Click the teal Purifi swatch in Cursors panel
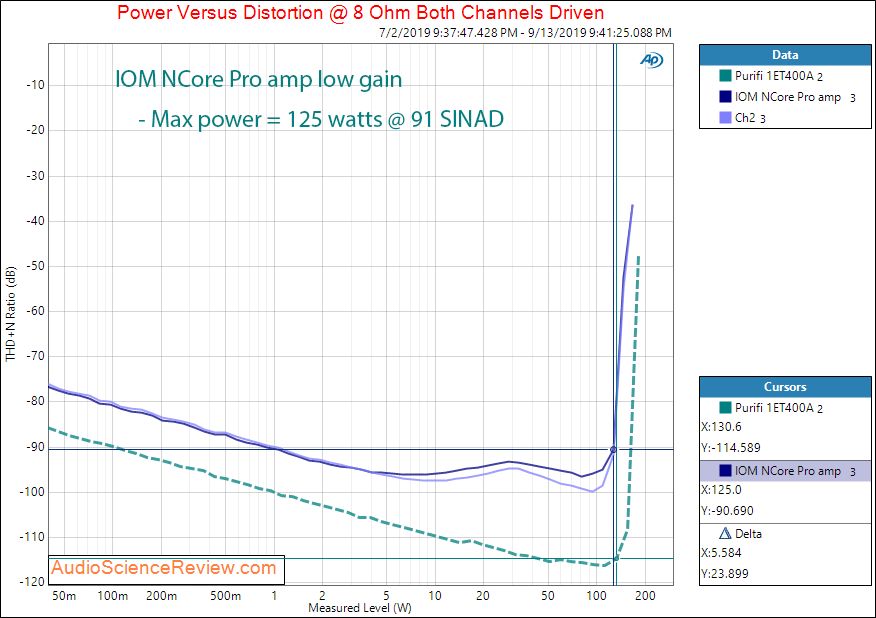Screen dimensions: 876x618 coord(725,407)
